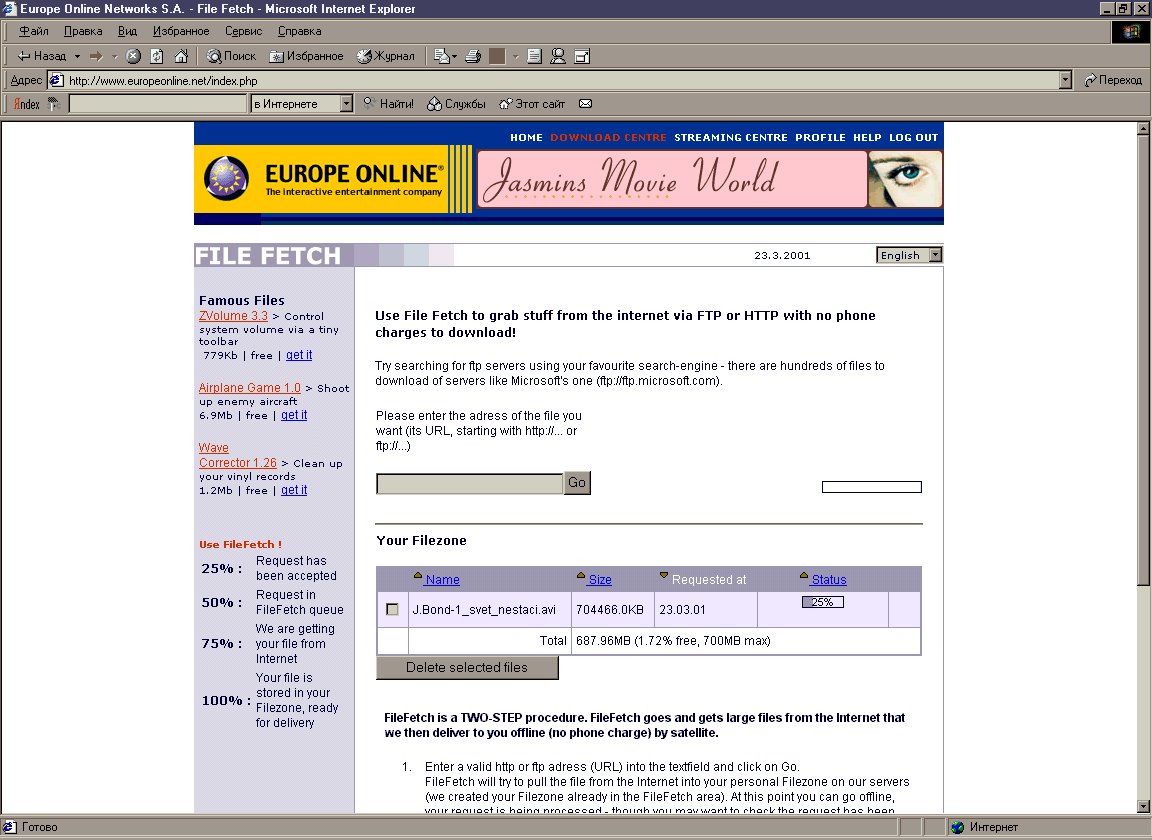Viewport: 1152px width, 840px height.
Task: Open the Поиск search panel
Action: coord(231,56)
